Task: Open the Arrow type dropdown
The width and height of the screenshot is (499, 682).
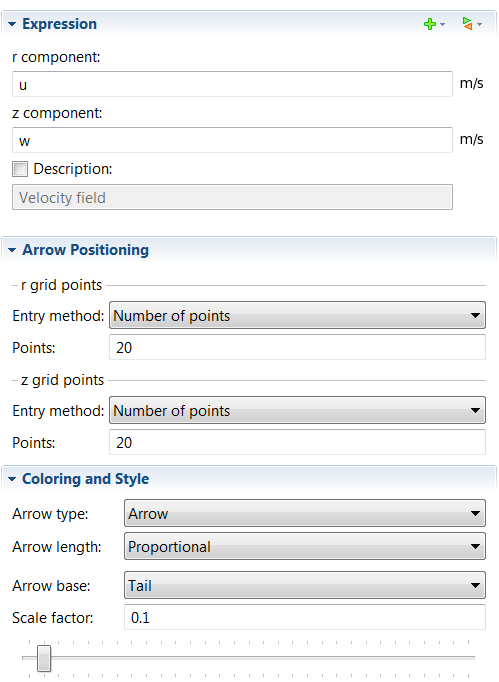Action: pyautogui.click(x=305, y=513)
